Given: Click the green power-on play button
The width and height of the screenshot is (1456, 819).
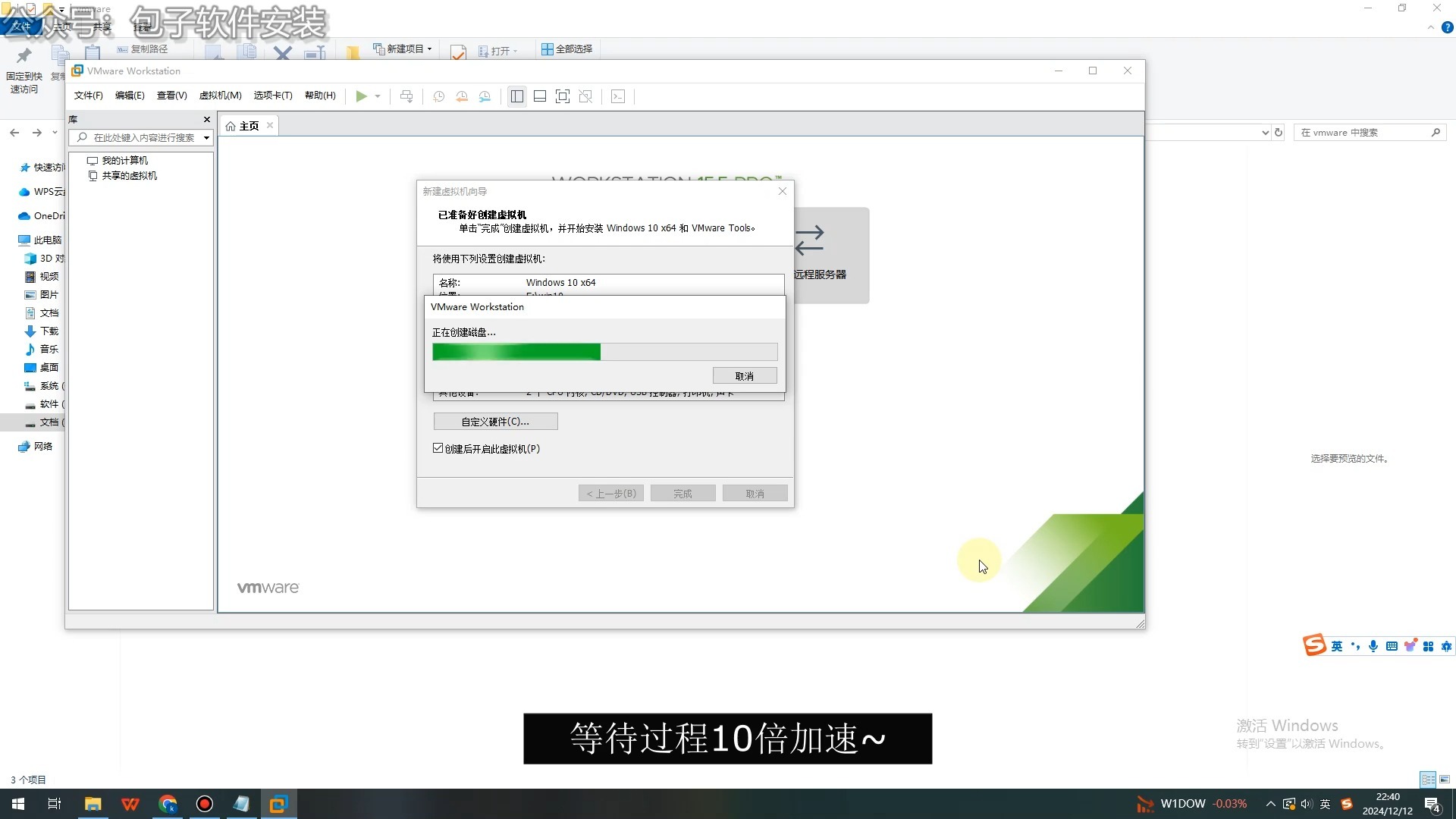Looking at the screenshot, I should 362,96.
